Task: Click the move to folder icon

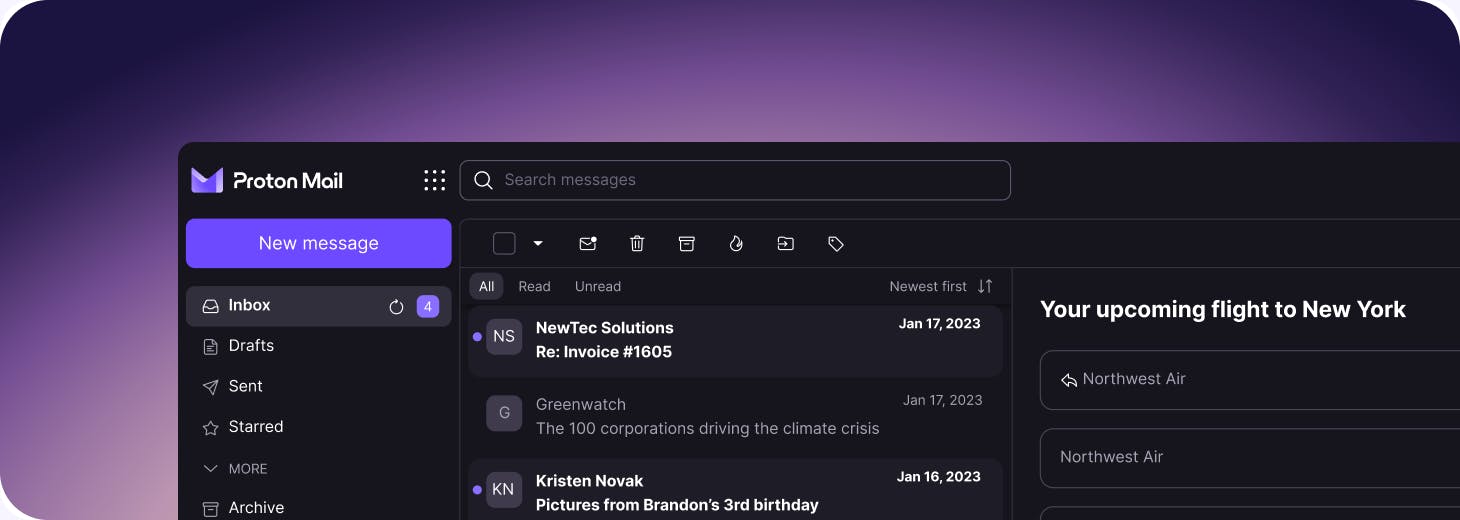Action: click(x=786, y=244)
